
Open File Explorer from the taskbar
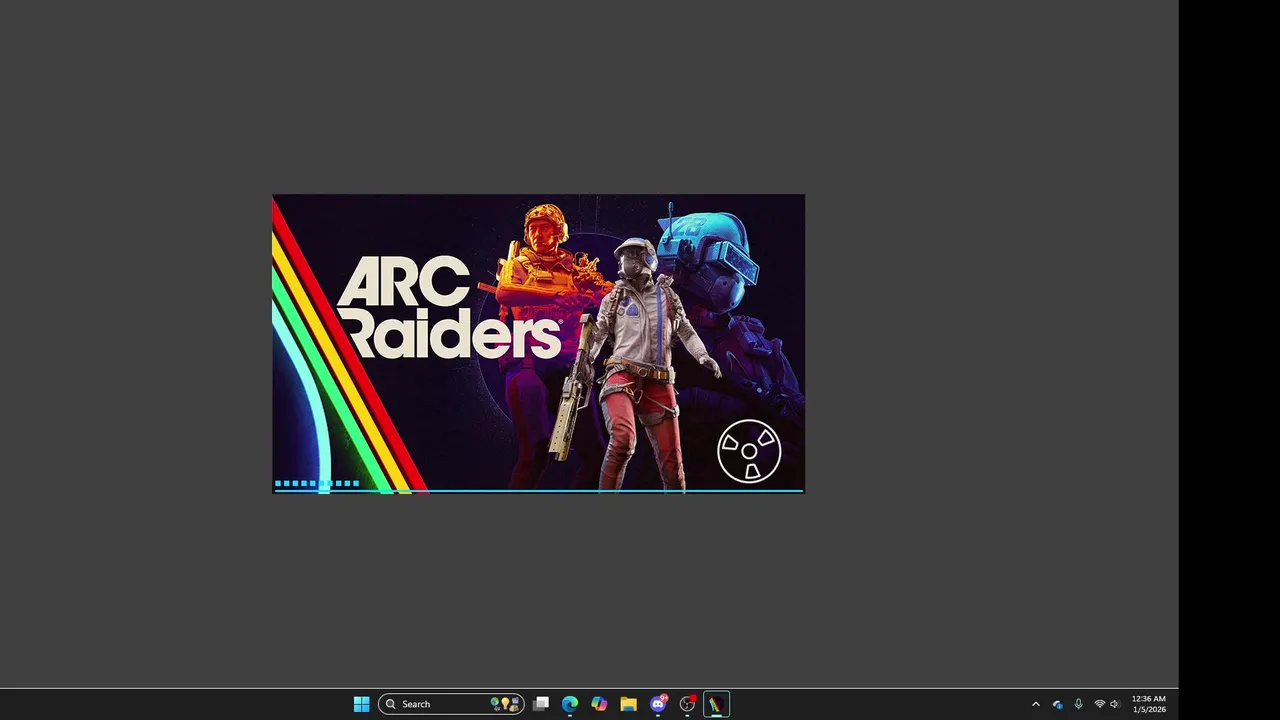(628, 704)
